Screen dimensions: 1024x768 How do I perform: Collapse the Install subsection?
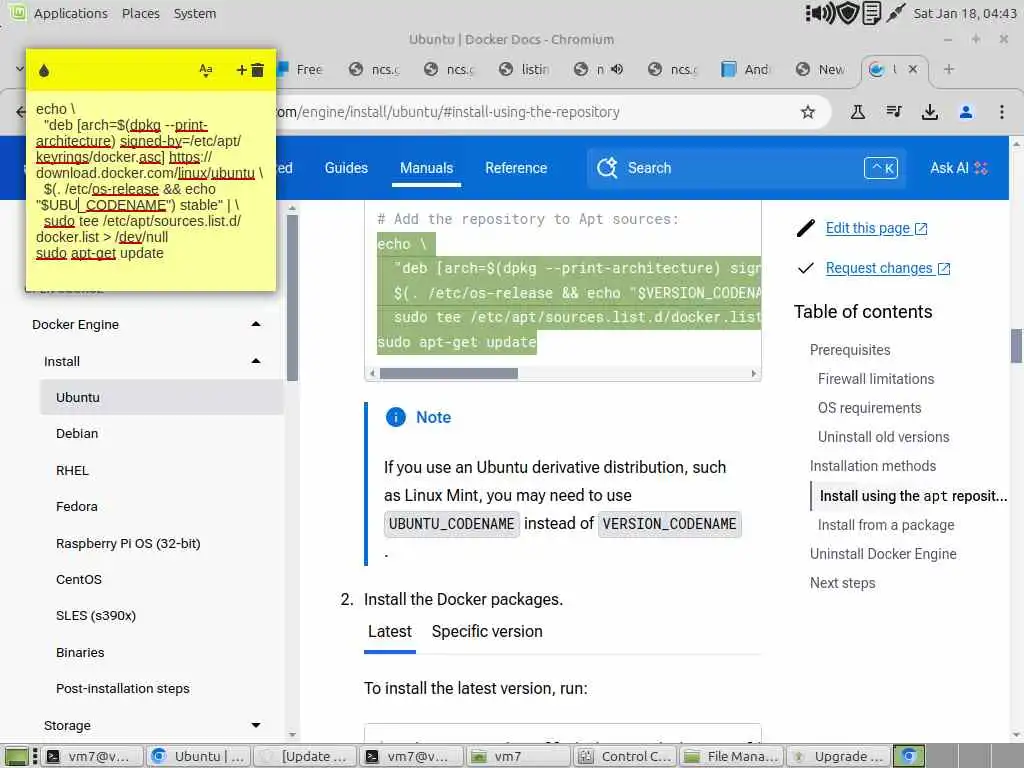(x=256, y=361)
